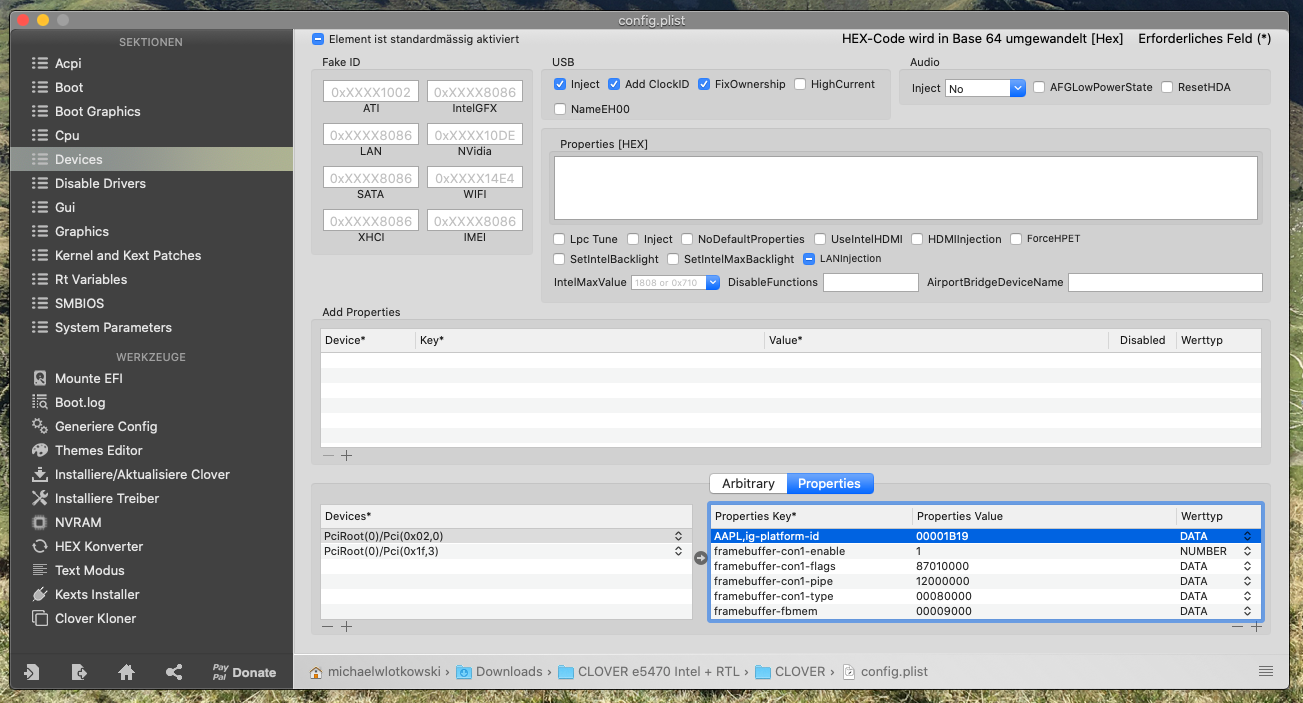
Task: Toggle the ResetHDA checkbox
Action: pyautogui.click(x=1167, y=88)
